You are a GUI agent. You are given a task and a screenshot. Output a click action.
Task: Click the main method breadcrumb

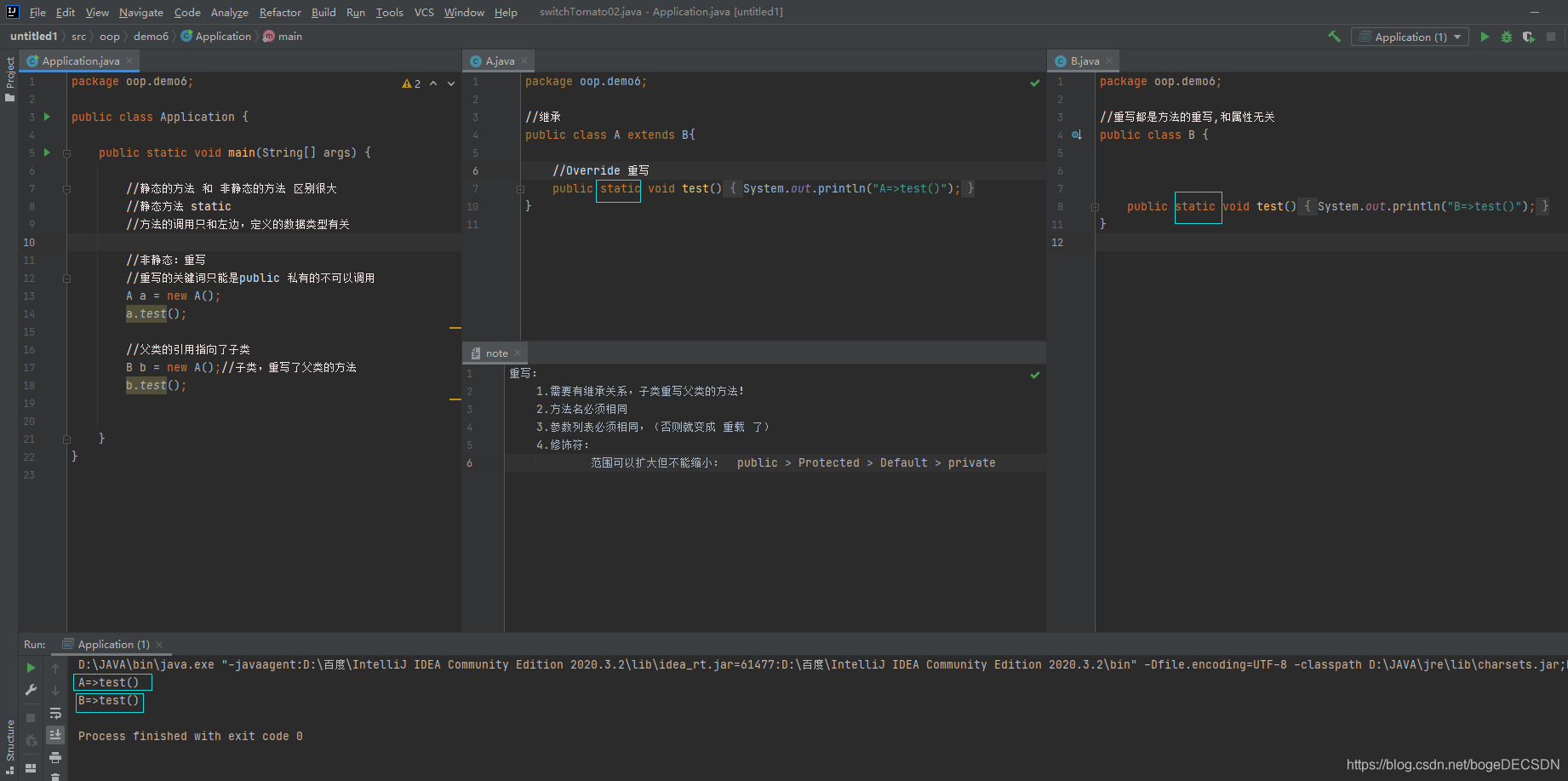283,36
